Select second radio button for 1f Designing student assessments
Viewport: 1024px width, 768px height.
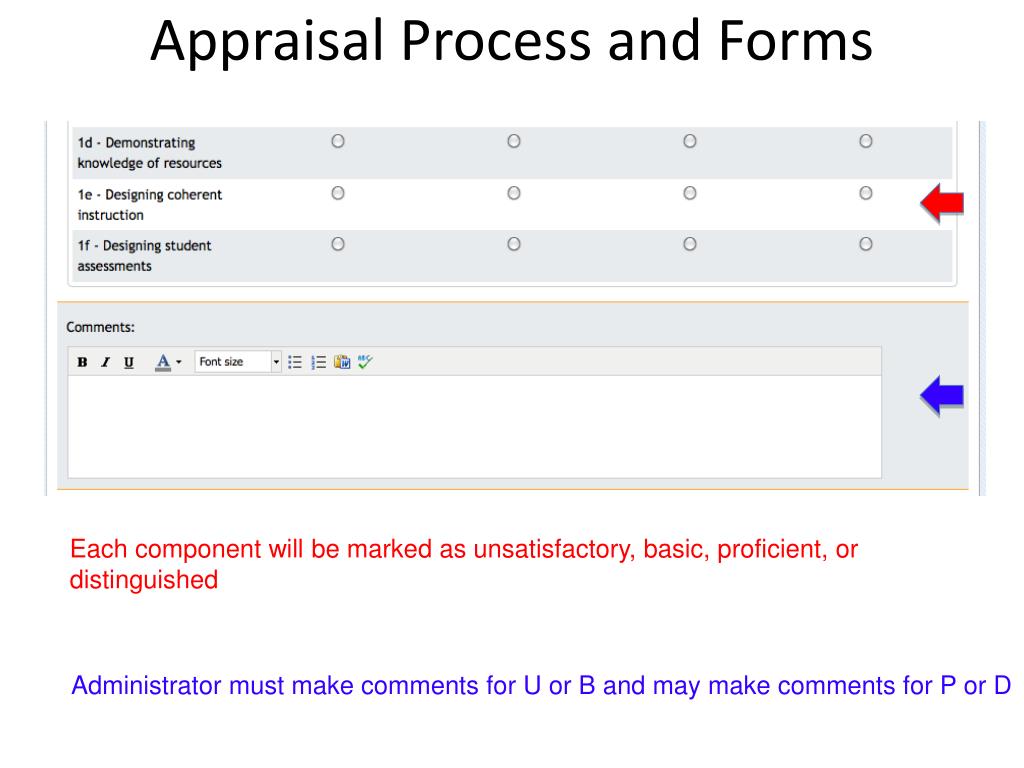click(514, 244)
